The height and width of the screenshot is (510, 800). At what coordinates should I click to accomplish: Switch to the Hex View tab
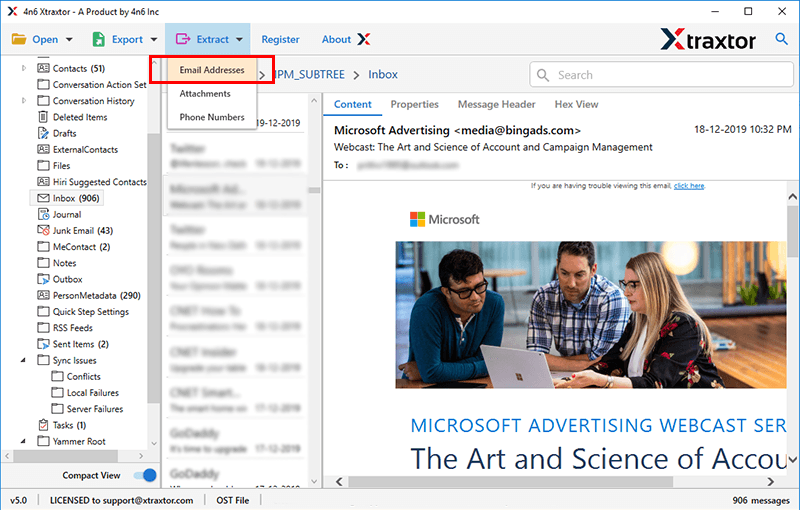[576, 104]
